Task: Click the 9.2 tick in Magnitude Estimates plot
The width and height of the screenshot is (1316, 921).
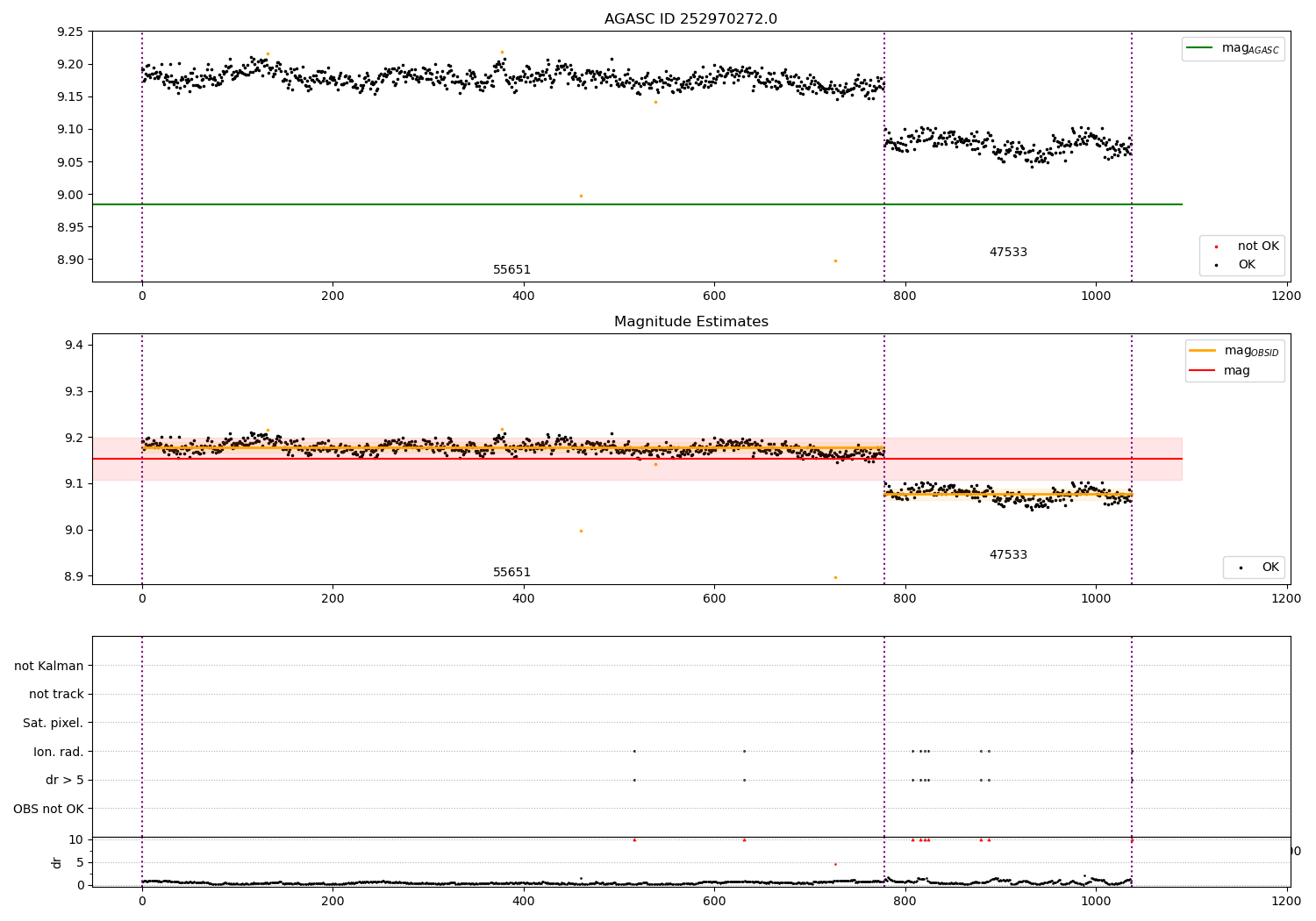Action: pyautogui.click(x=74, y=438)
